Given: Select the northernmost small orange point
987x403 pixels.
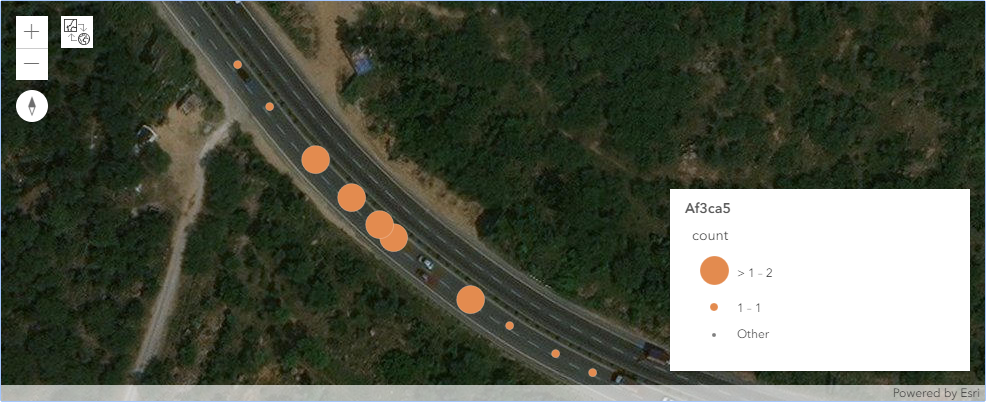Looking at the screenshot, I should (x=237, y=64).
